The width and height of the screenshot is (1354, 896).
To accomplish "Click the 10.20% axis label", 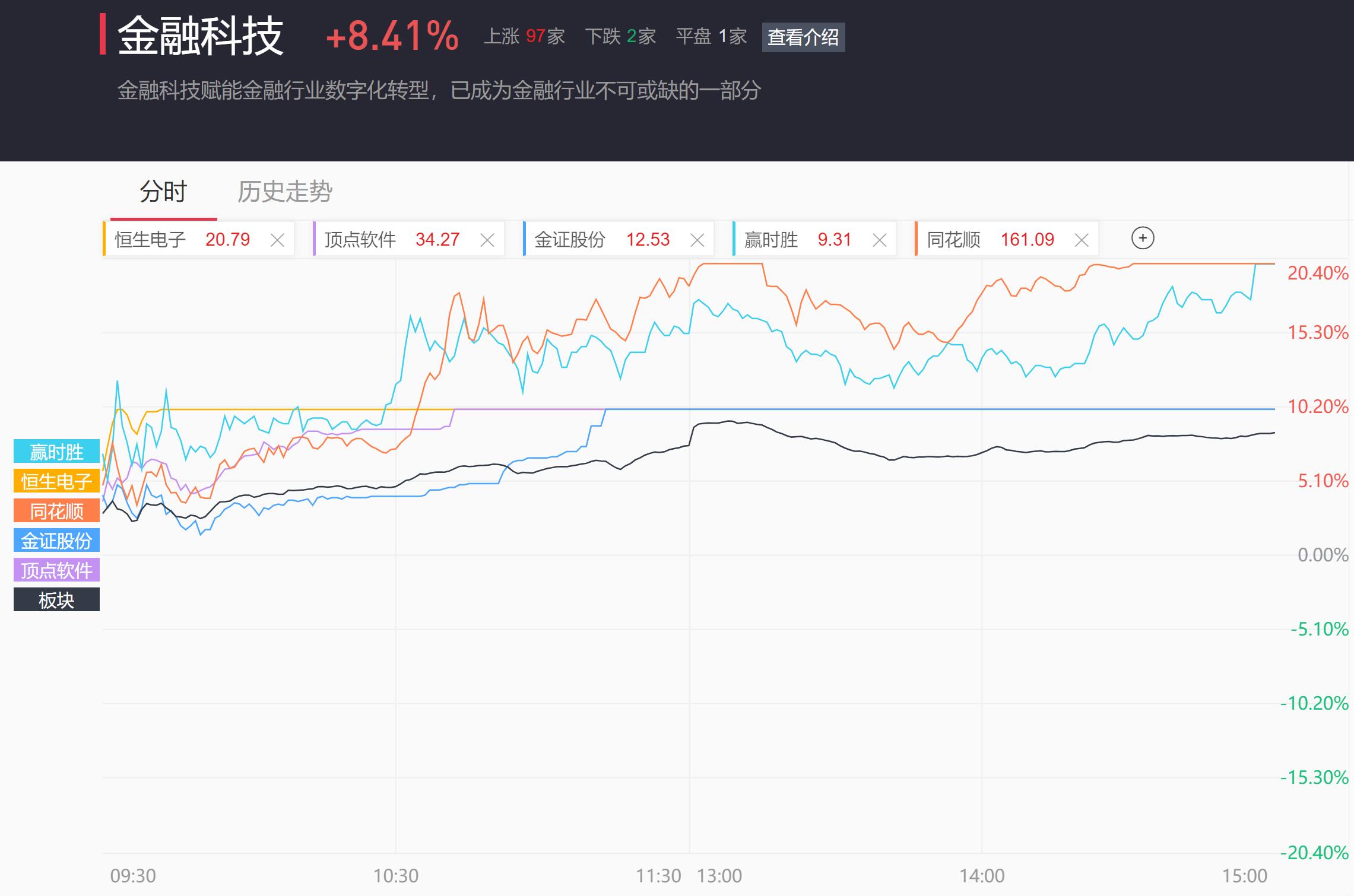I will tap(1318, 406).
